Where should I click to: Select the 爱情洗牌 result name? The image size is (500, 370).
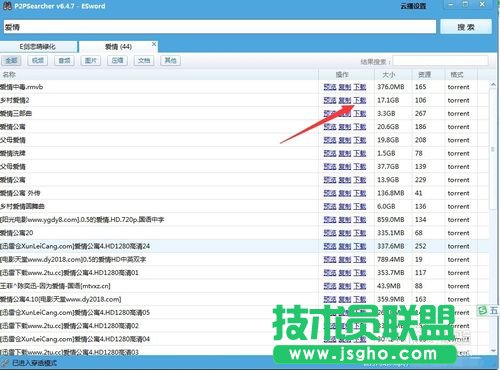(x=13, y=153)
